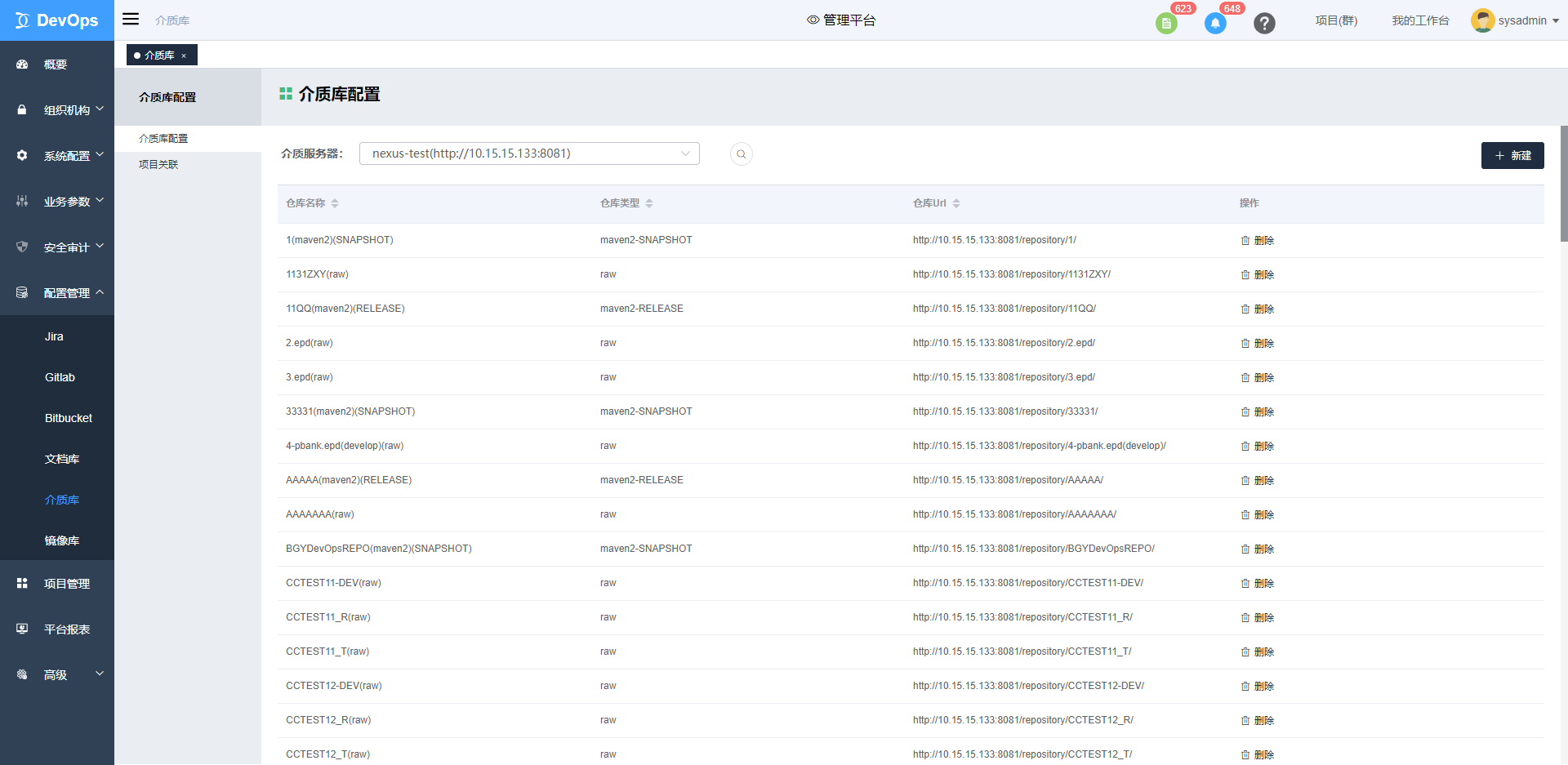
Task: Click 平台报表 icon in sidebar
Action: (x=22, y=629)
